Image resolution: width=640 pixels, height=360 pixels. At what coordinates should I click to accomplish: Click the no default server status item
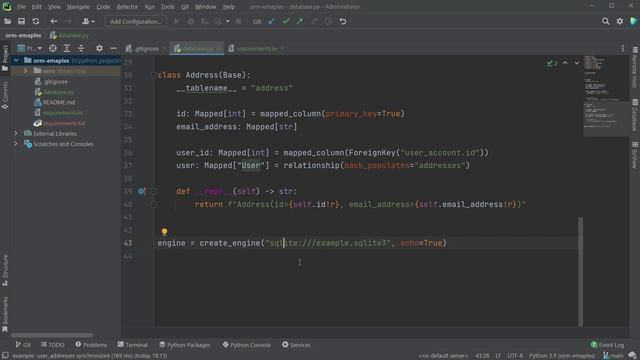pos(444,356)
